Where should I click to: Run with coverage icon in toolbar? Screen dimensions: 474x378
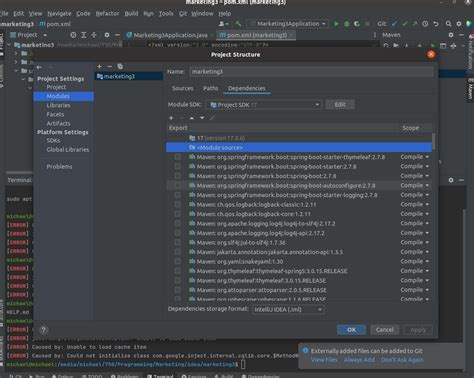click(357, 24)
